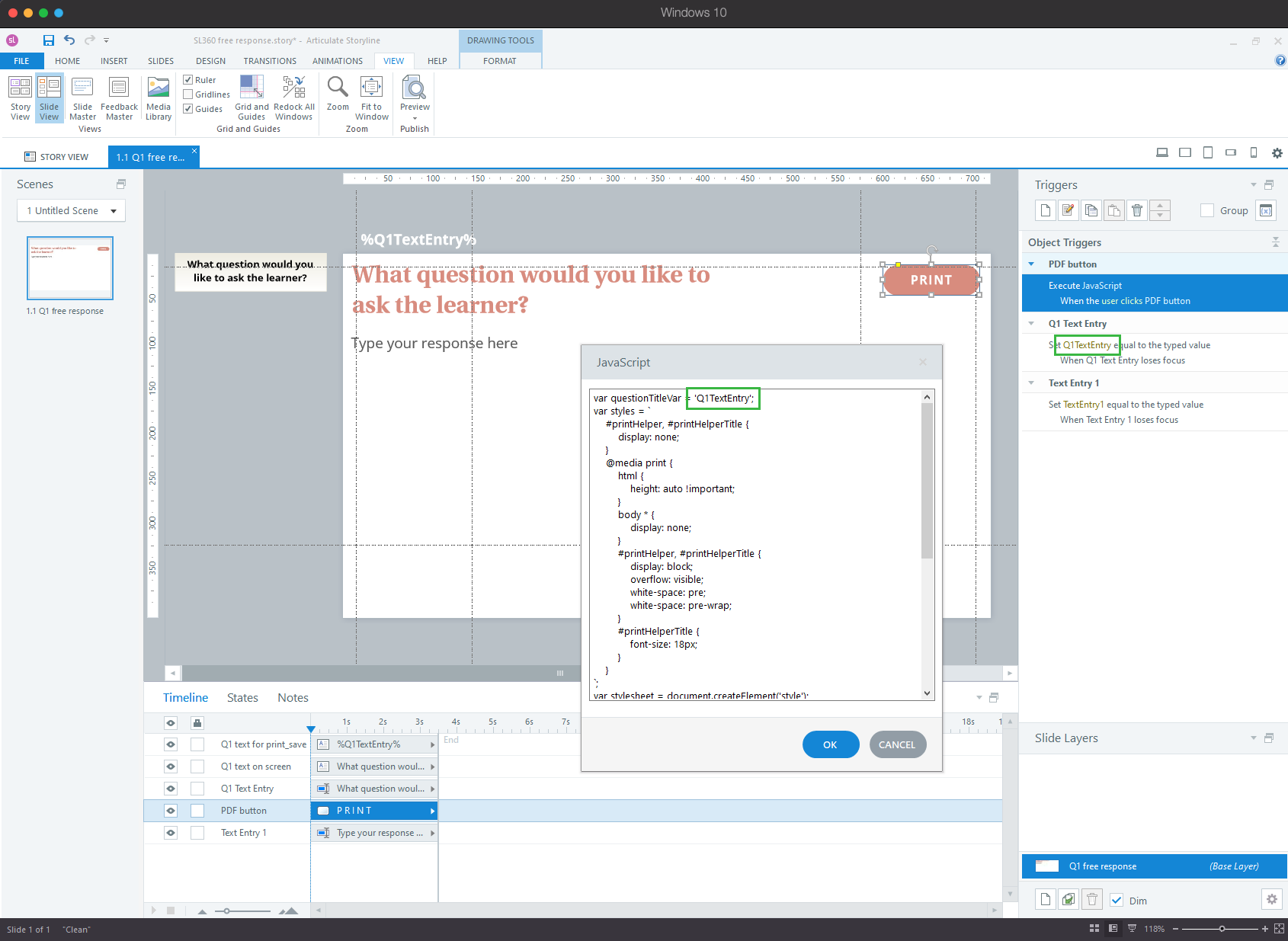Click CANCEL in the JavaScript dialog
This screenshot has width=1288, height=941.
coord(897,744)
